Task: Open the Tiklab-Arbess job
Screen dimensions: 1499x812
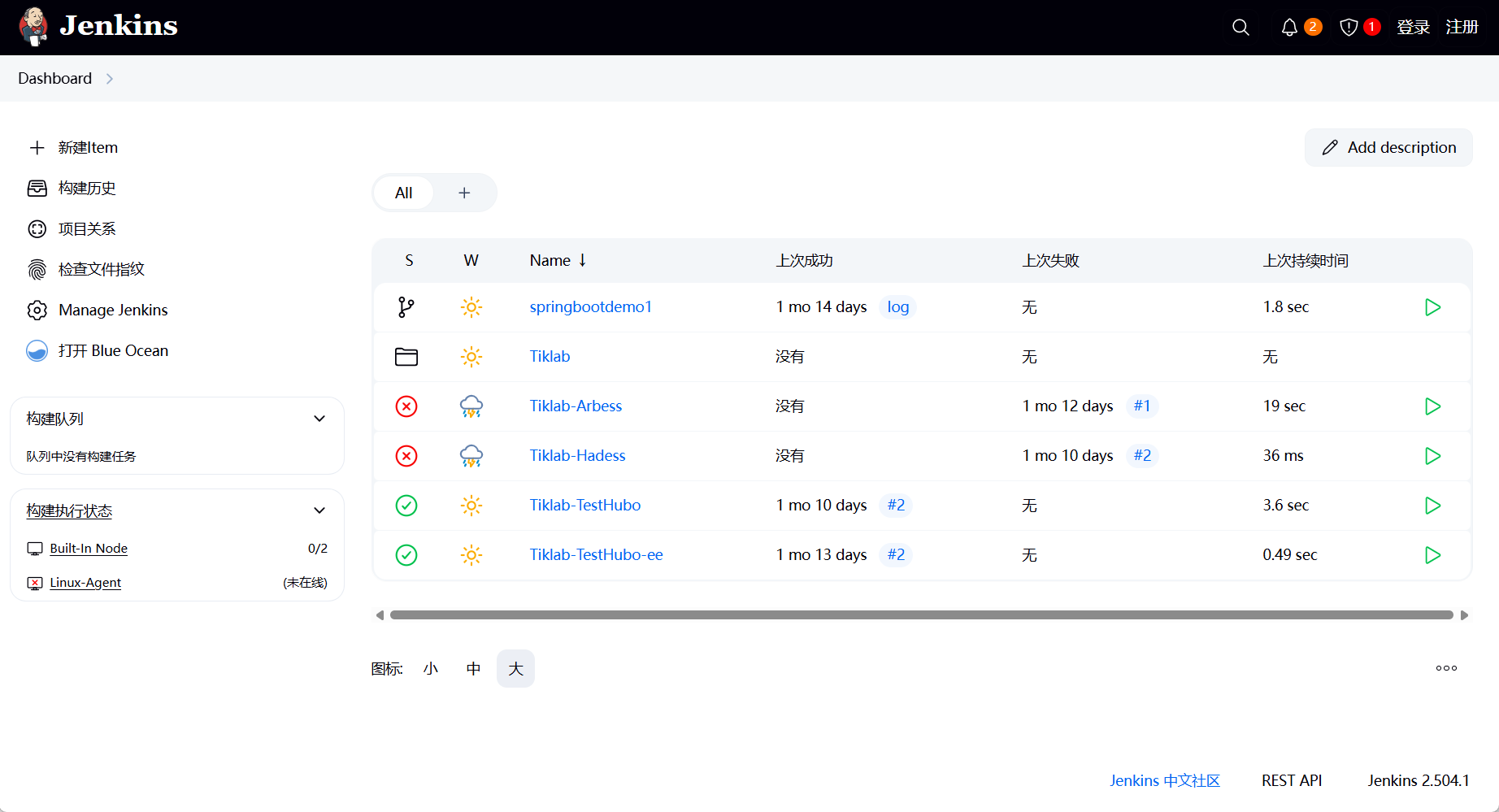Action: pyautogui.click(x=576, y=406)
